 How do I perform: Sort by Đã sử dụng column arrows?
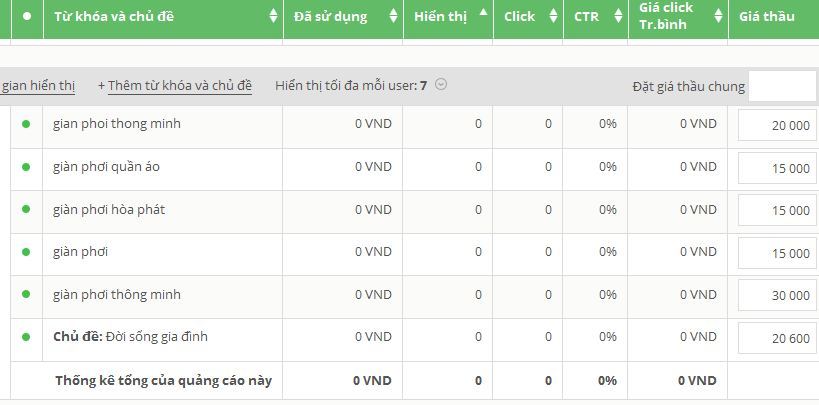coord(393,16)
